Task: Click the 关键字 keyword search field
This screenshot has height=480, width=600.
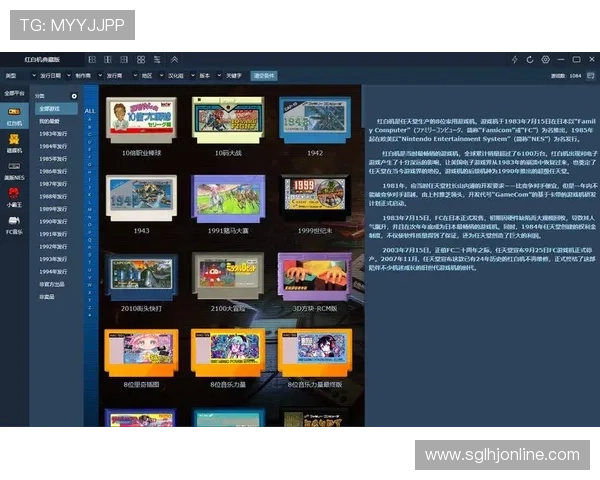Action: (234, 76)
